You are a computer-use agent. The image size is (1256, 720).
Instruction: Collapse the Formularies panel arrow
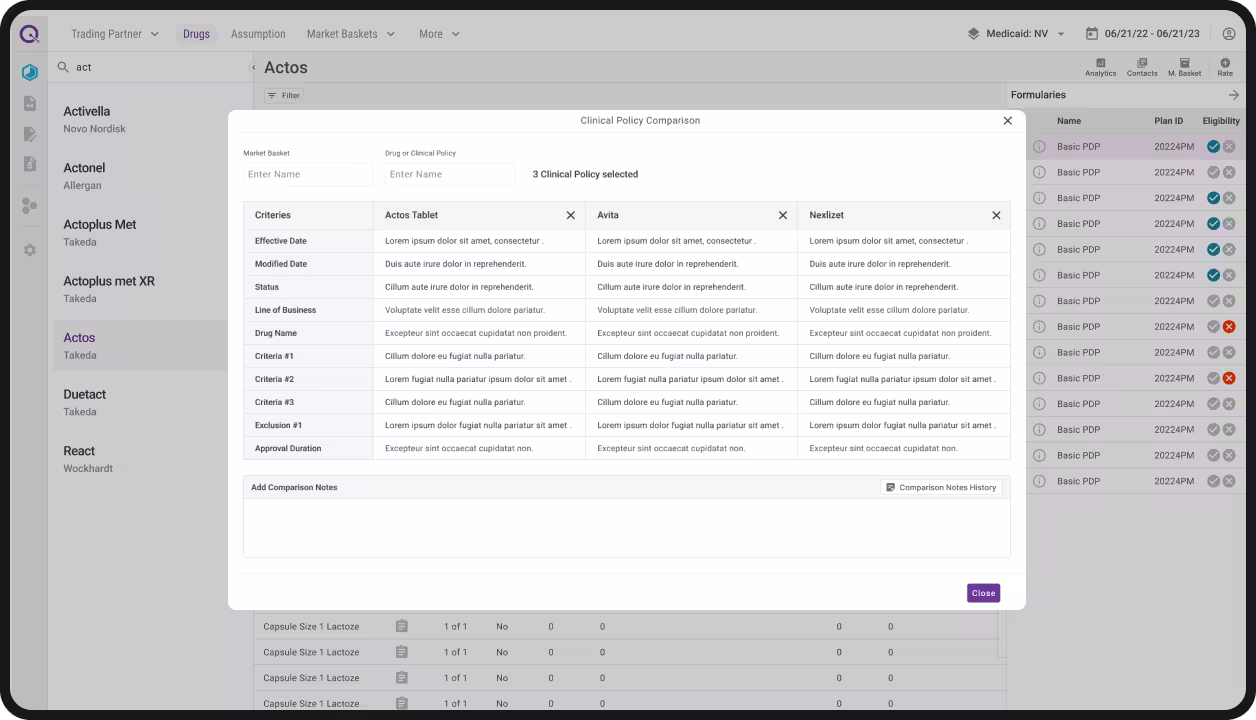point(1233,95)
